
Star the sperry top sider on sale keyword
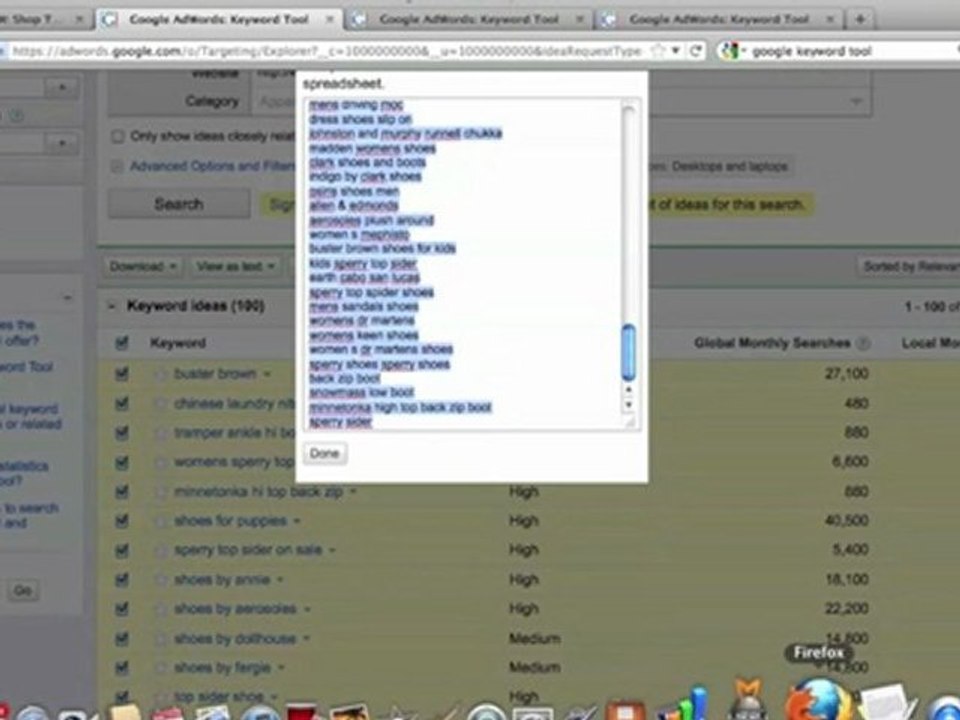[x=161, y=550]
